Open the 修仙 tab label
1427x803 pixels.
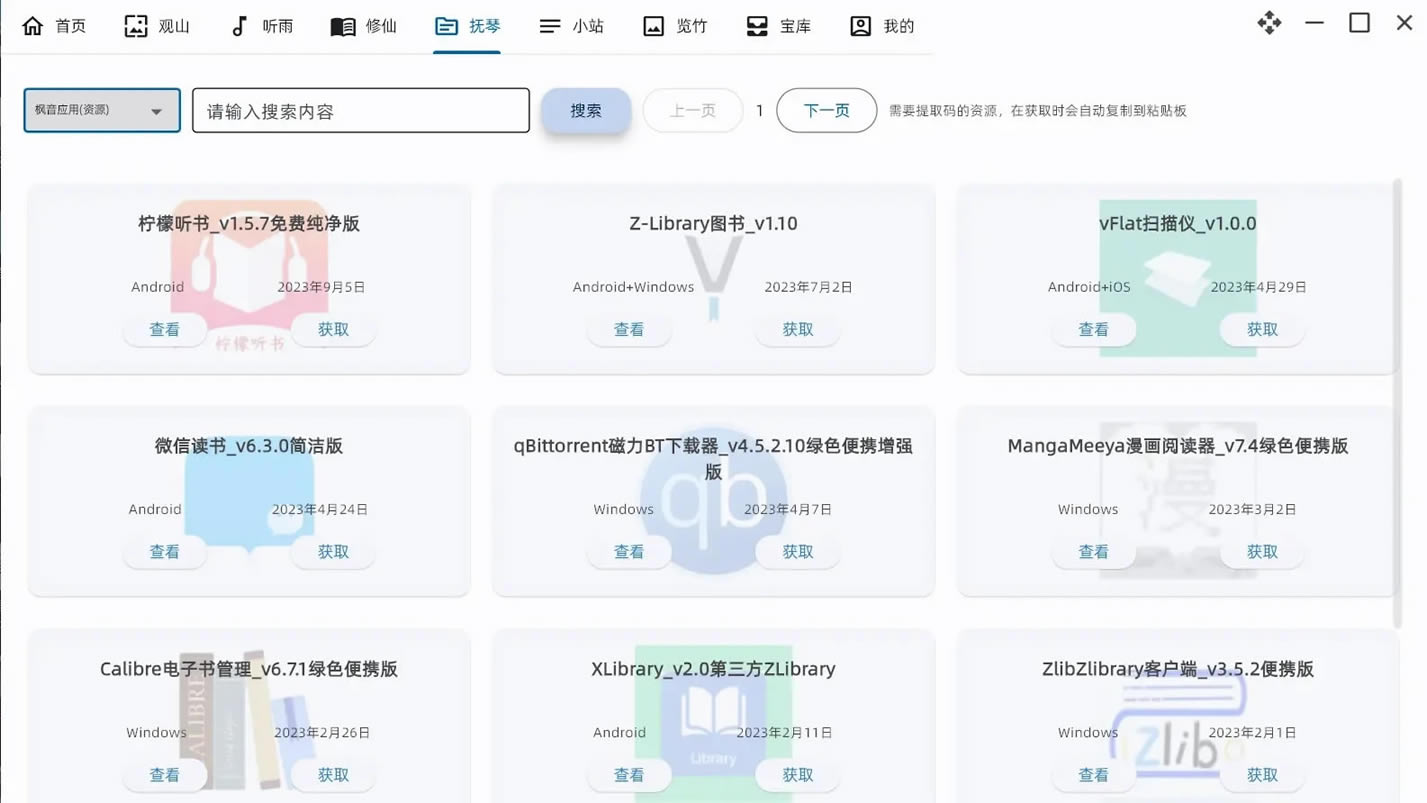pyautogui.click(x=381, y=26)
